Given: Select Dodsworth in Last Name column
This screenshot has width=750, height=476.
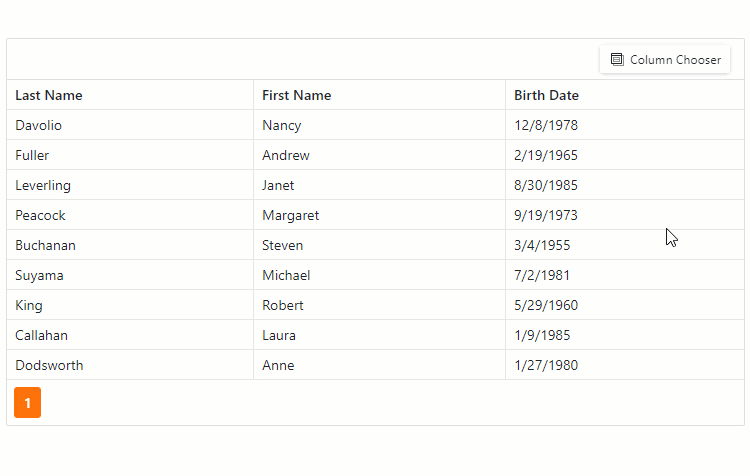Looking at the screenshot, I should pos(49,366).
